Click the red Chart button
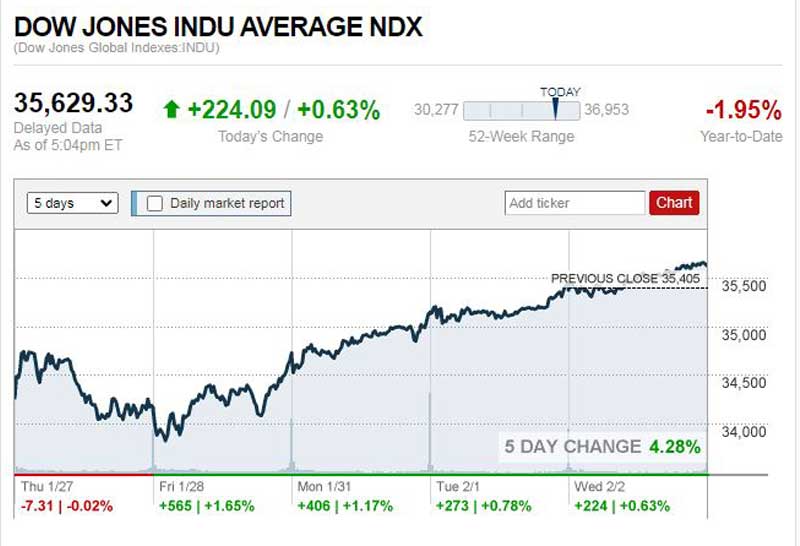 coord(674,203)
